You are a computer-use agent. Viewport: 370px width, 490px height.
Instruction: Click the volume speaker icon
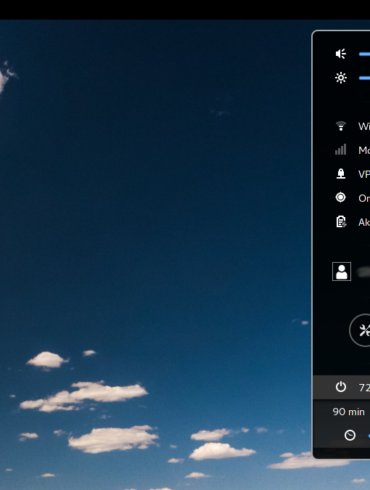(x=341, y=54)
